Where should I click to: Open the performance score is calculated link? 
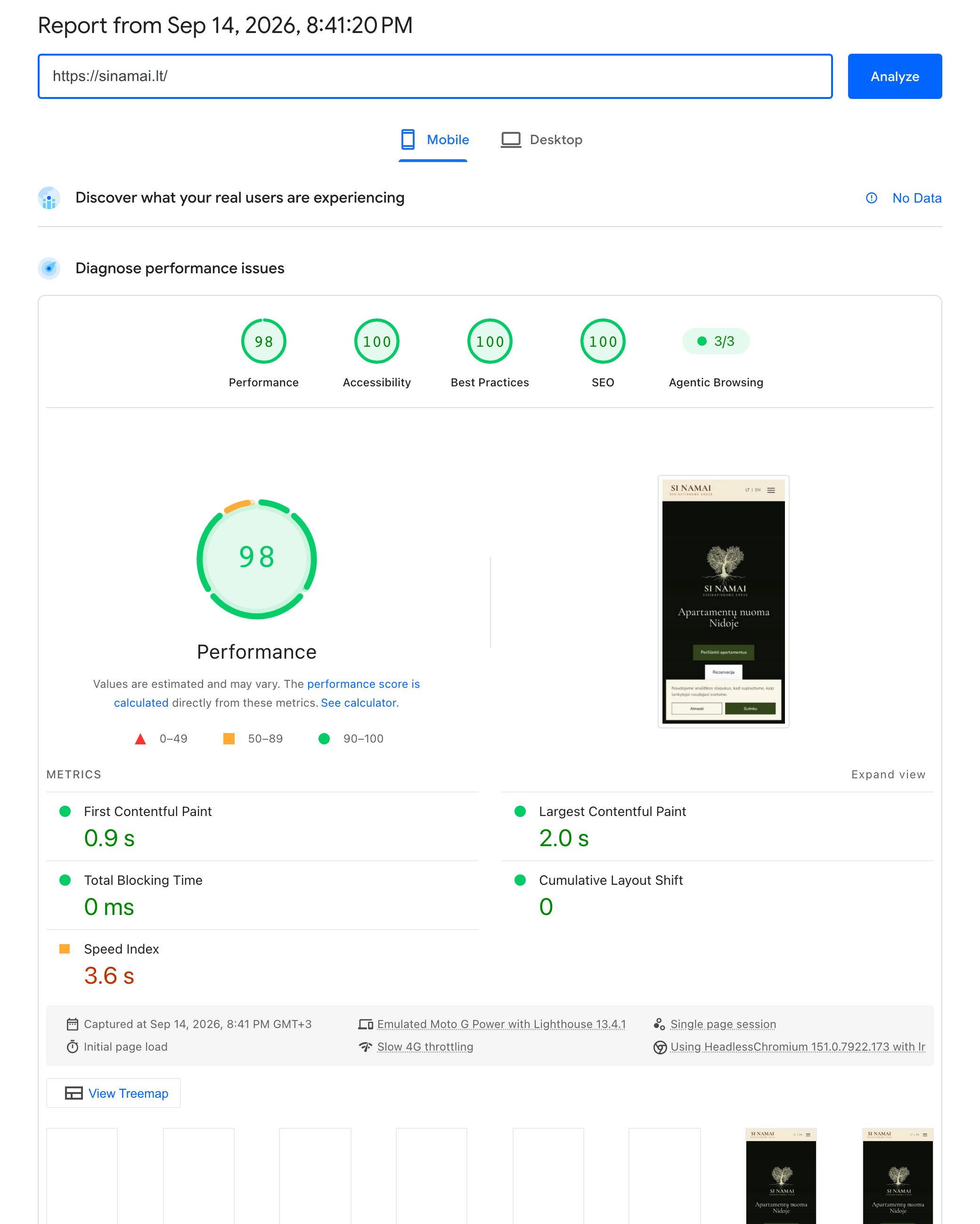coord(267,693)
